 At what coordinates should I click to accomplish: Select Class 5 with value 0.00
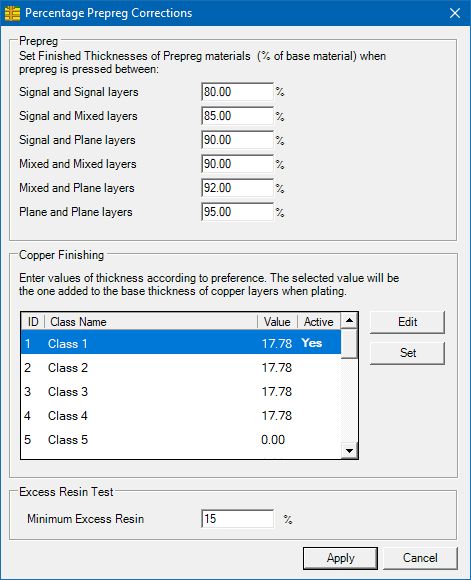(181, 440)
